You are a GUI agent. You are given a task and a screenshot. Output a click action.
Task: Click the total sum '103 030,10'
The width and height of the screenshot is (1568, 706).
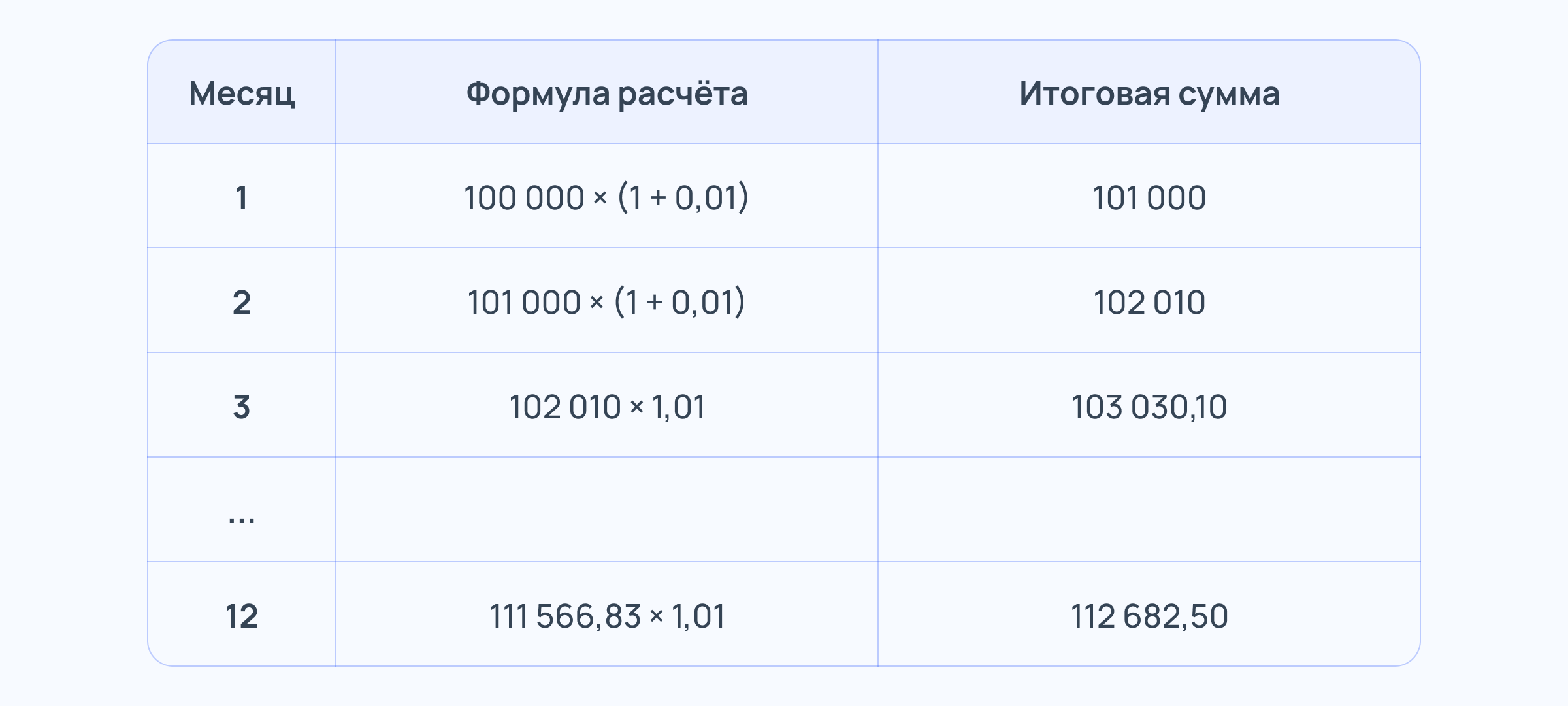pos(1149,407)
